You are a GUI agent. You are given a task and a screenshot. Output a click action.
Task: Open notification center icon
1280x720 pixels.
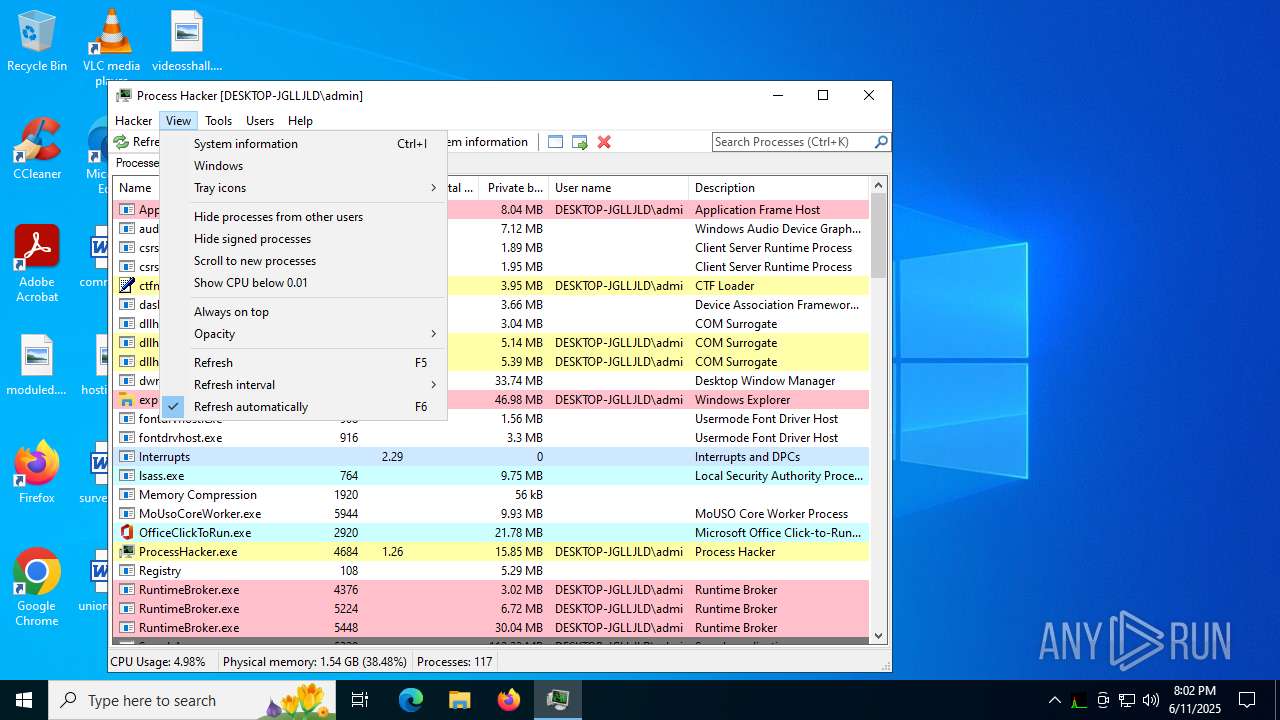pyautogui.click(x=1247, y=700)
